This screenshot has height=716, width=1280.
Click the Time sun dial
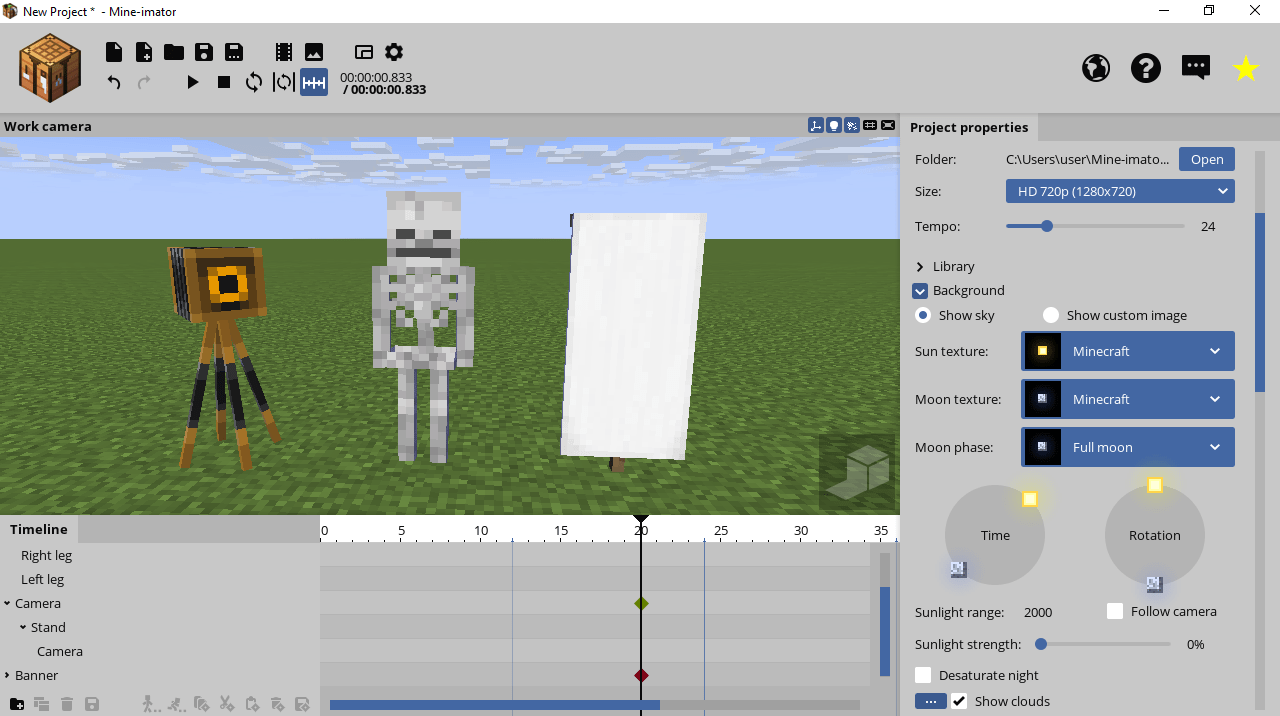[995, 535]
